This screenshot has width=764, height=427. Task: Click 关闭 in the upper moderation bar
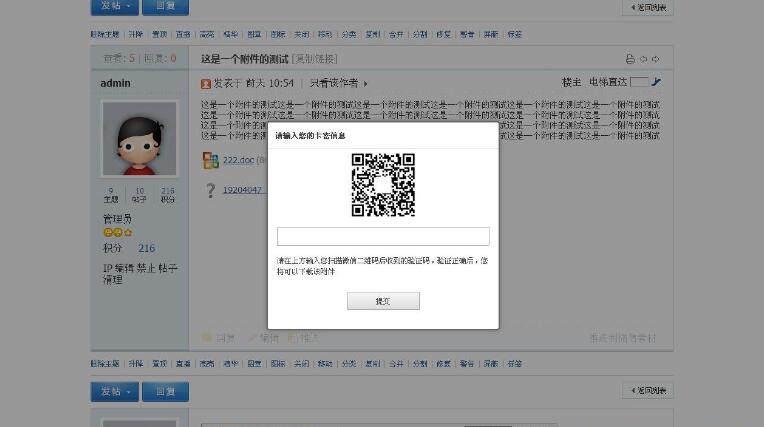[301, 34]
